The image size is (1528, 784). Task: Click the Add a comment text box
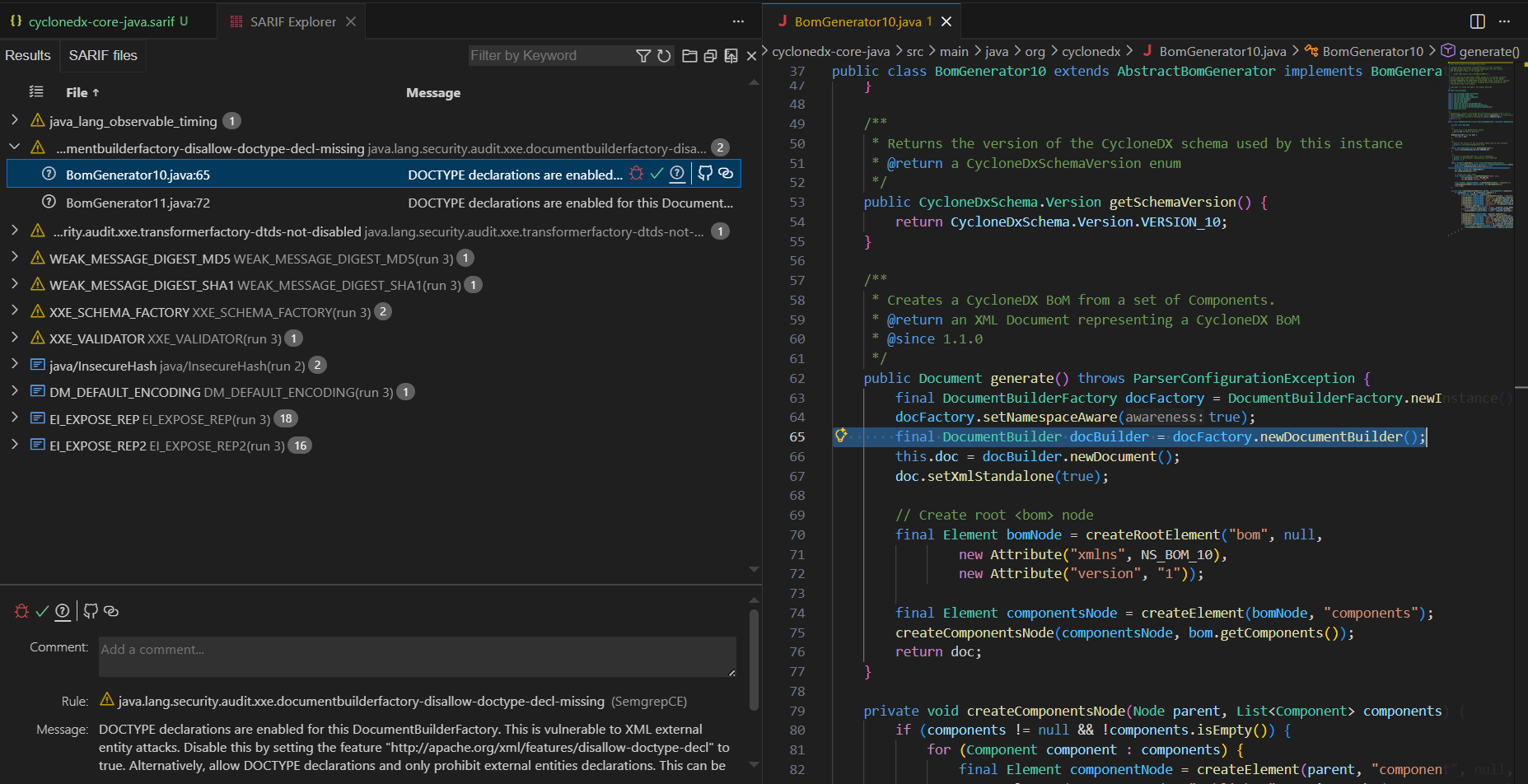(417, 656)
